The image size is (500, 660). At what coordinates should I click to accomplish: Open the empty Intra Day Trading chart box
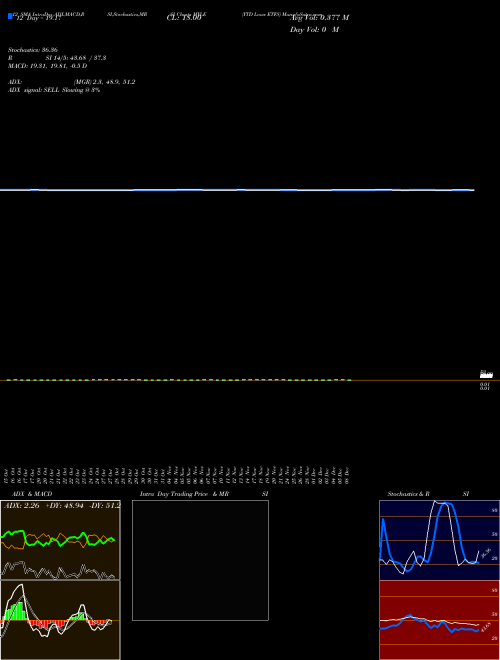(x=200, y=560)
